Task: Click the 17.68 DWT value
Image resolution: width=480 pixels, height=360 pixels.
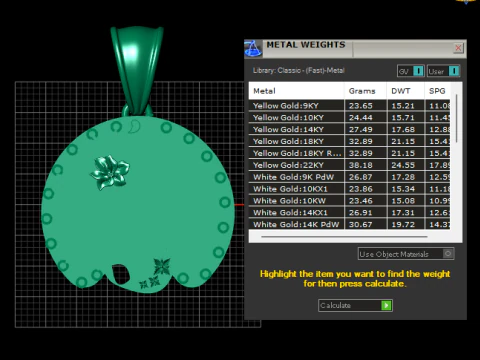Action: [x=403, y=130]
